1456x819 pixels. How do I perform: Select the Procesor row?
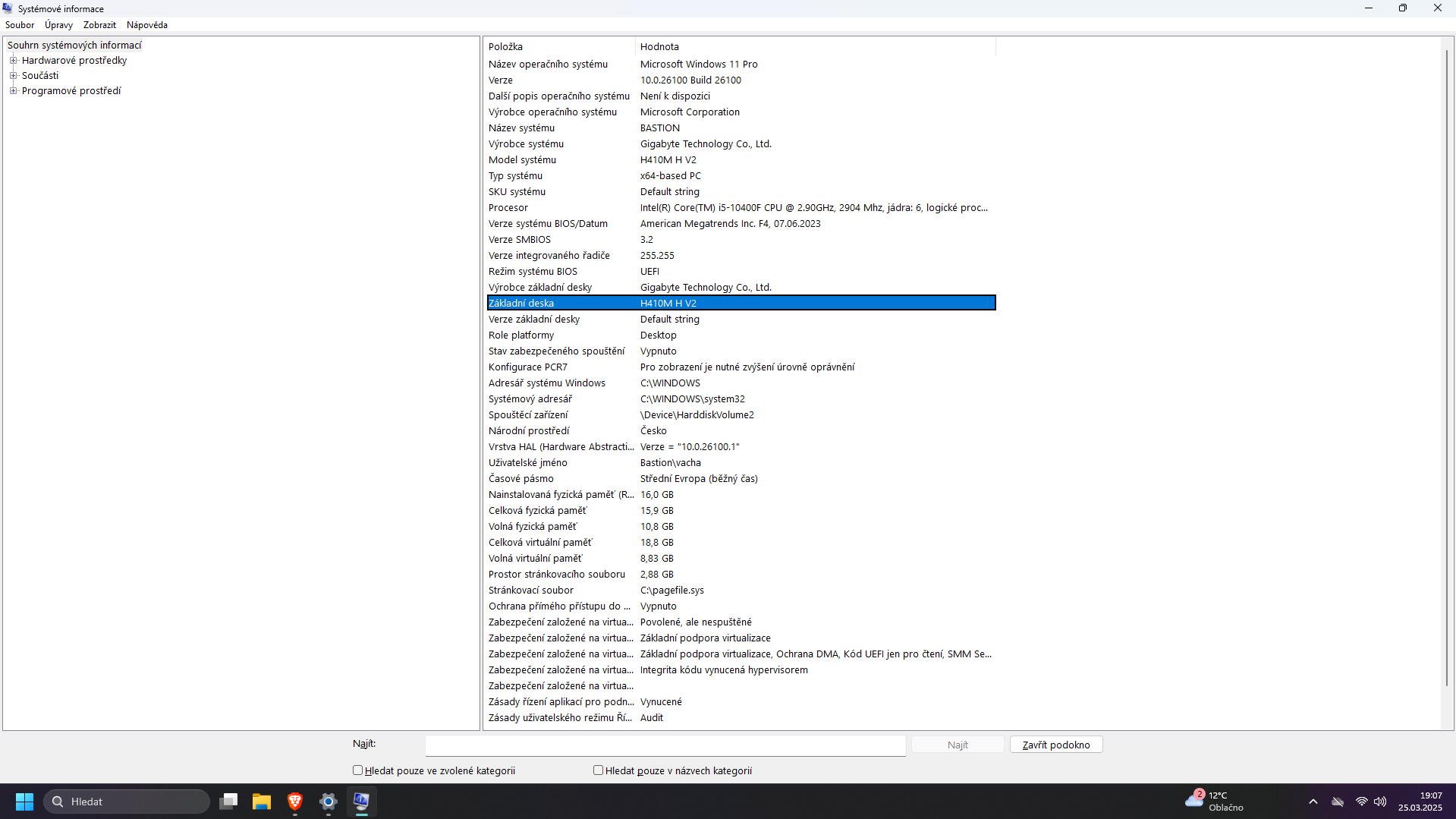pyautogui.click(x=741, y=208)
